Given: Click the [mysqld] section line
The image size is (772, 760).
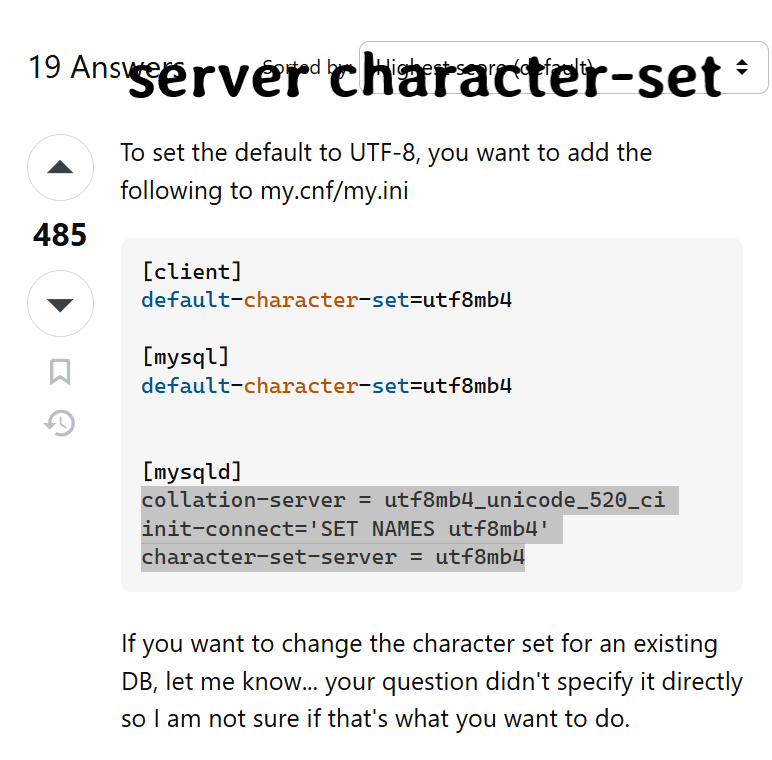Looking at the screenshot, I should 192,470.
